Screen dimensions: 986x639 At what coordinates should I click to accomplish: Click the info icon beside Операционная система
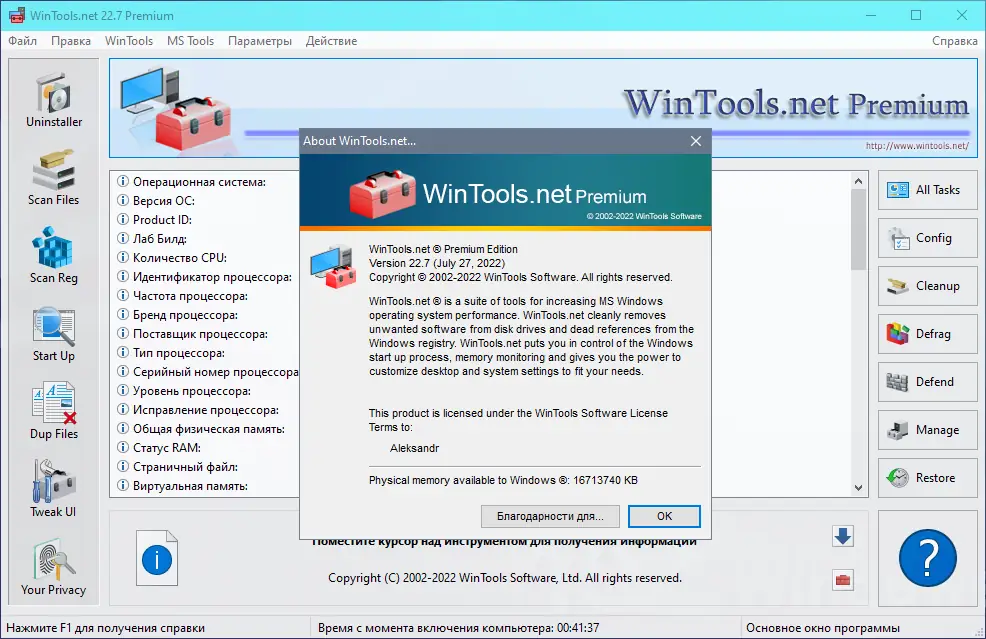pos(123,182)
